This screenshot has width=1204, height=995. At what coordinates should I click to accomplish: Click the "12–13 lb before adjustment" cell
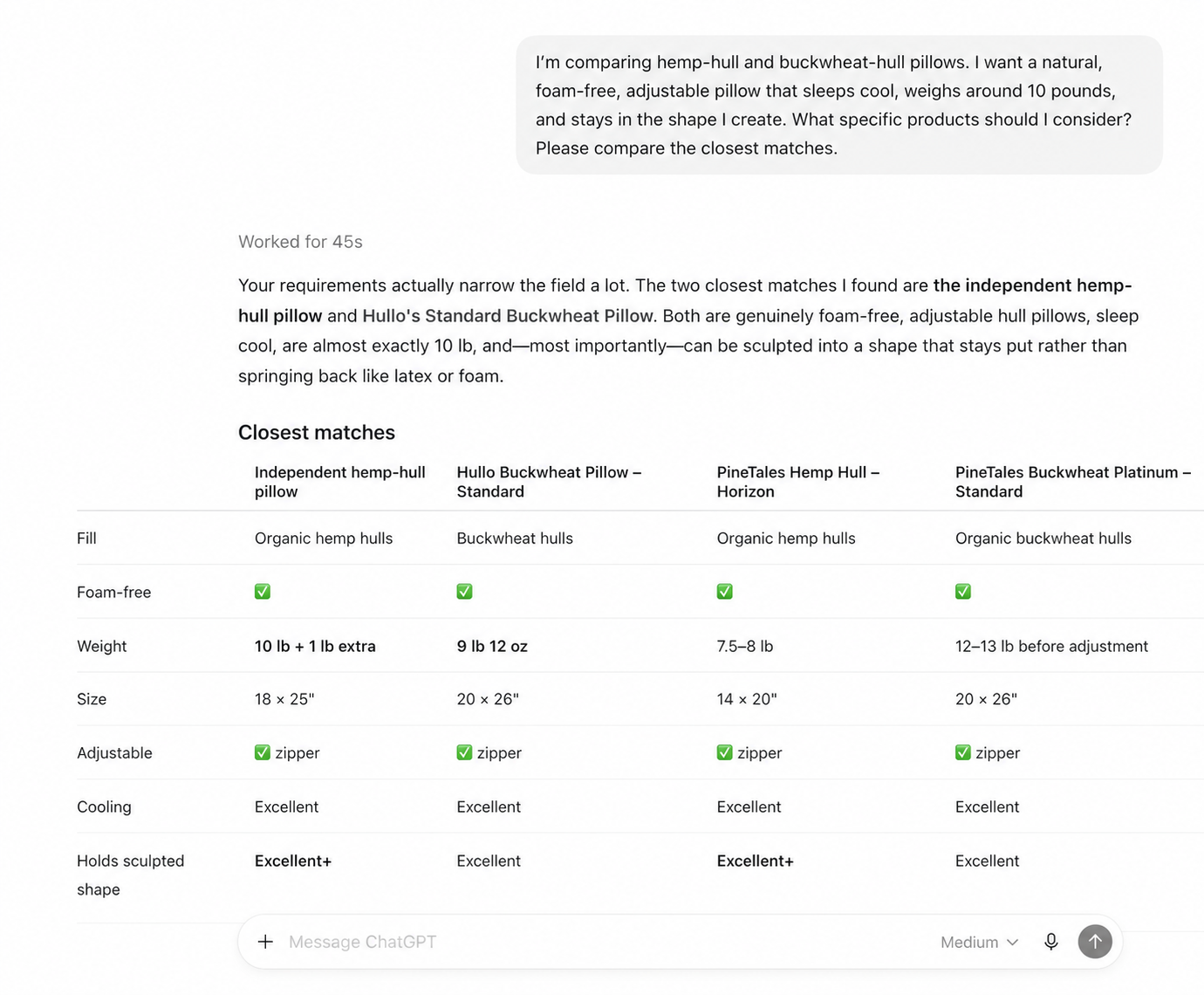(1051, 647)
